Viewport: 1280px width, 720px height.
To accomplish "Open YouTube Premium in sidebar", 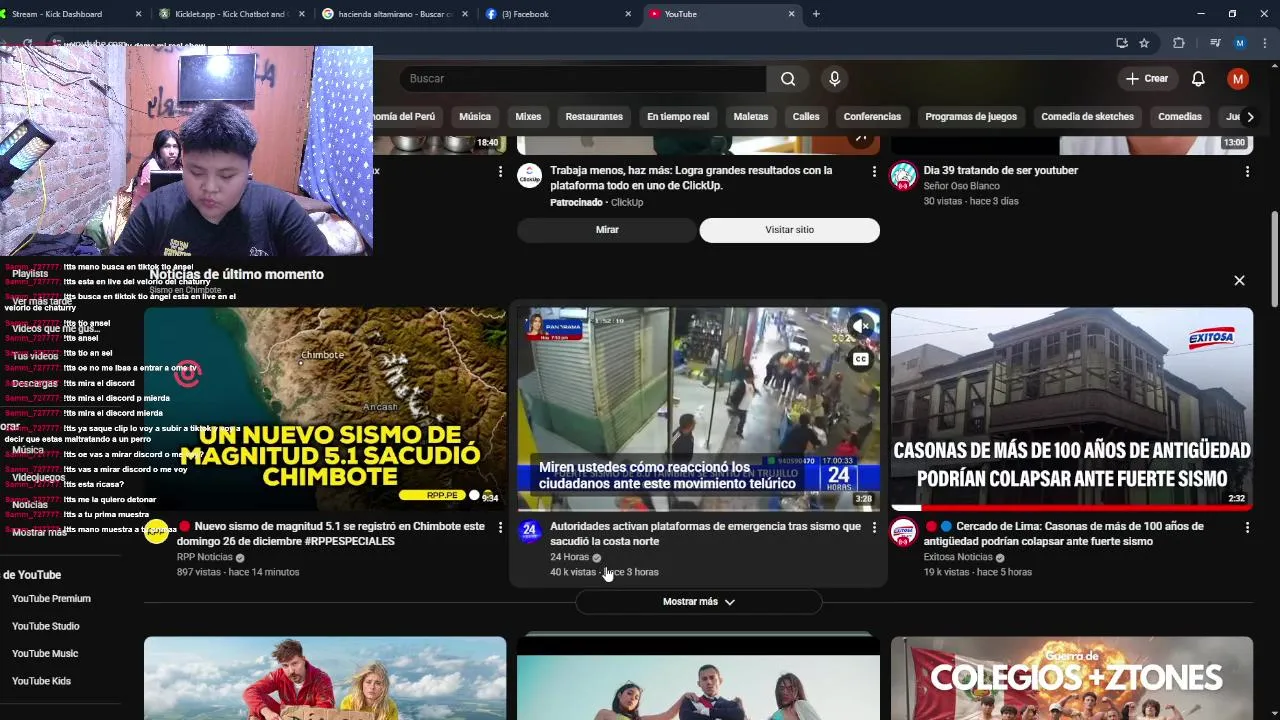I will [51, 599].
